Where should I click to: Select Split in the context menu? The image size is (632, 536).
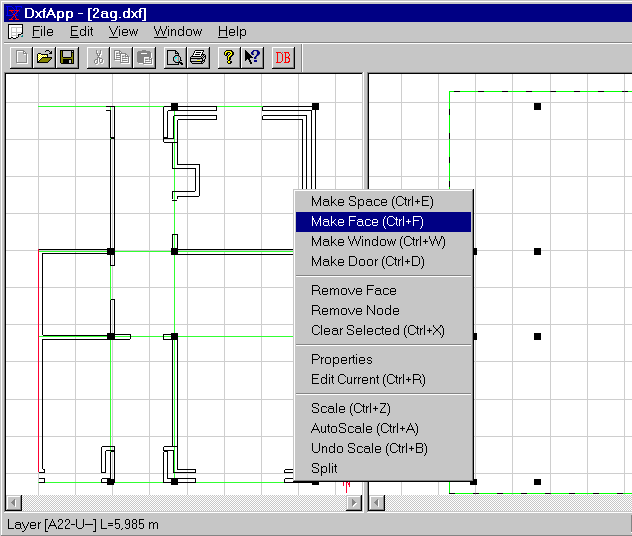[x=383, y=468]
